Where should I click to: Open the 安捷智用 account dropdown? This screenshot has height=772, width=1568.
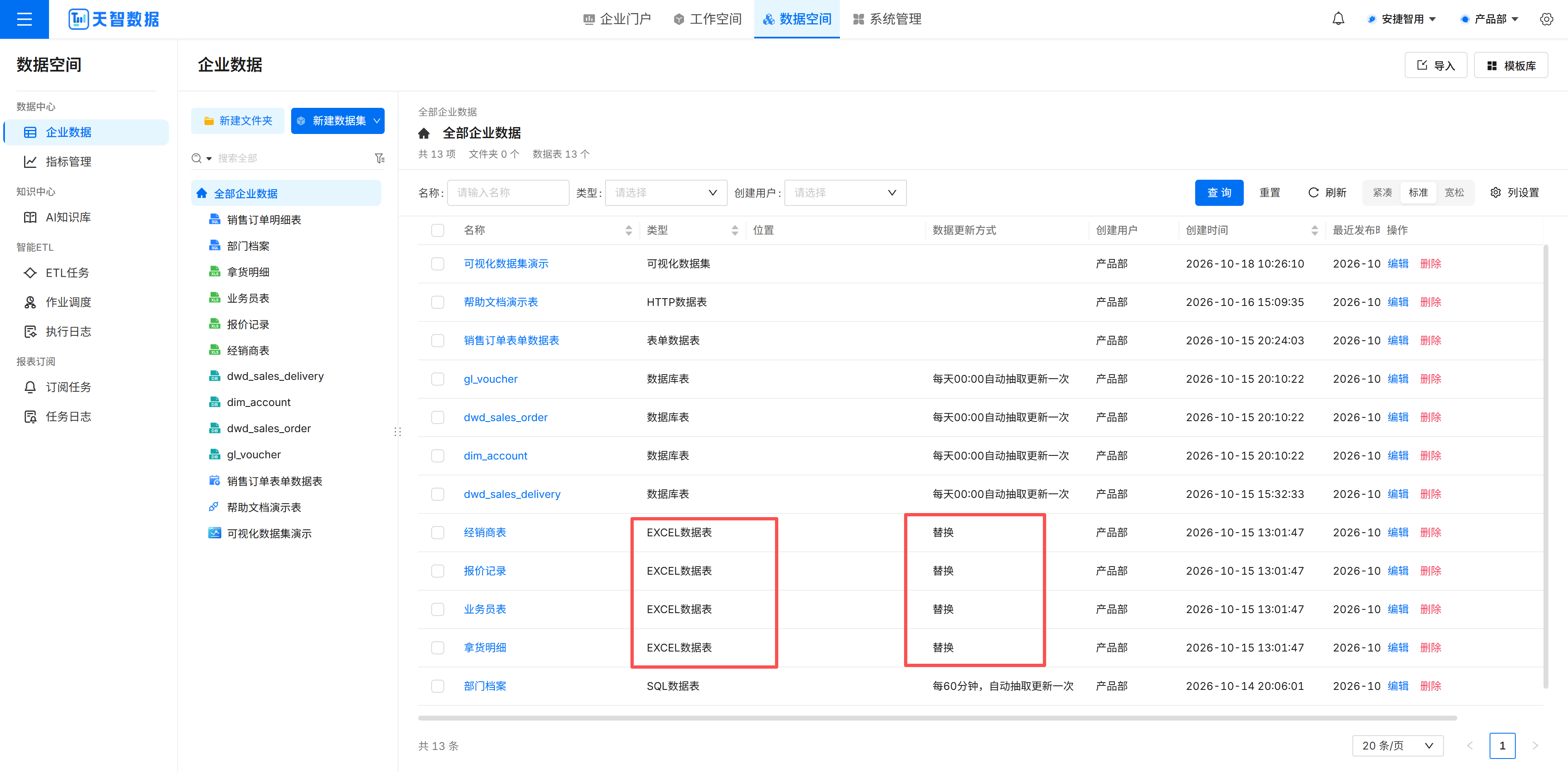point(1401,19)
